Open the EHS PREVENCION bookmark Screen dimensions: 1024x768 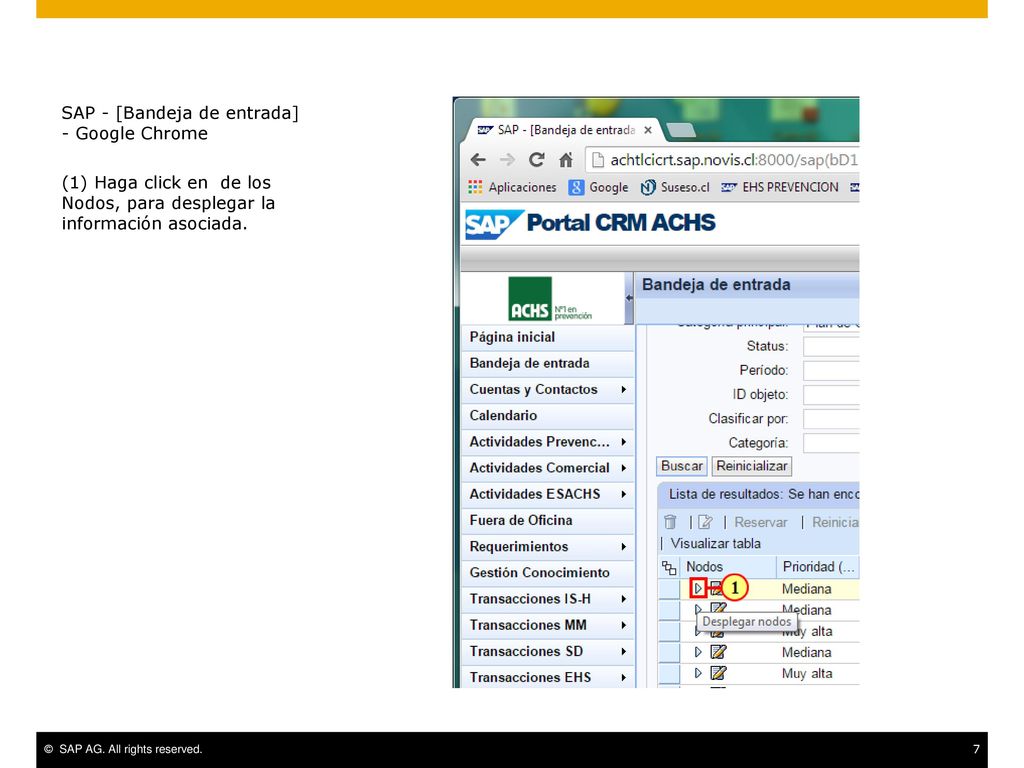(780, 187)
